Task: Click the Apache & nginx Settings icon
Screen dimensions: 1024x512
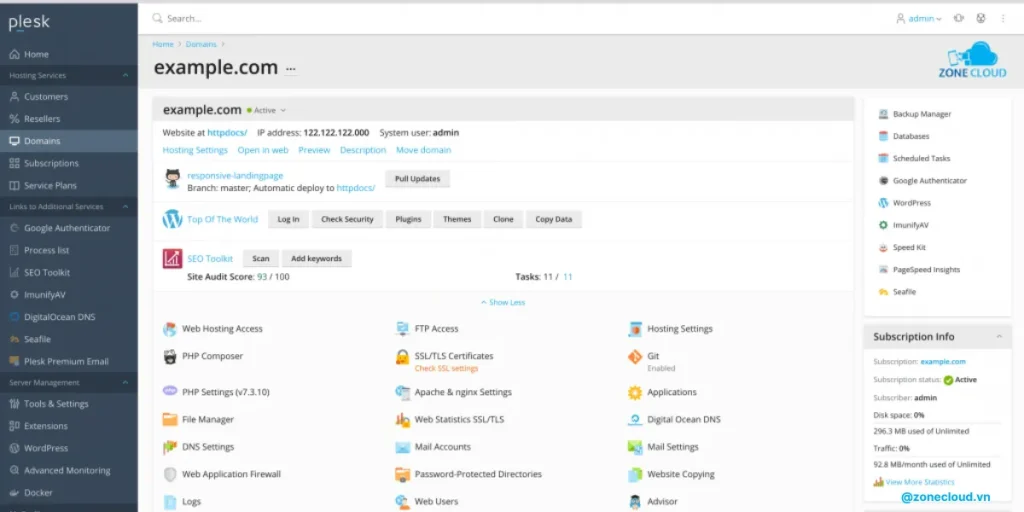Action: click(x=402, y=392)
